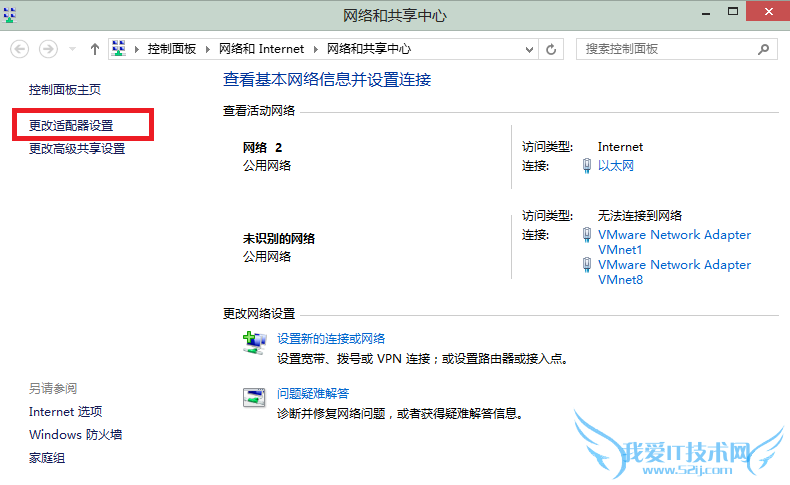Open 更改高级共享设置 link
This screenshot has width=790, height=485.
click(x=77, y=149)
